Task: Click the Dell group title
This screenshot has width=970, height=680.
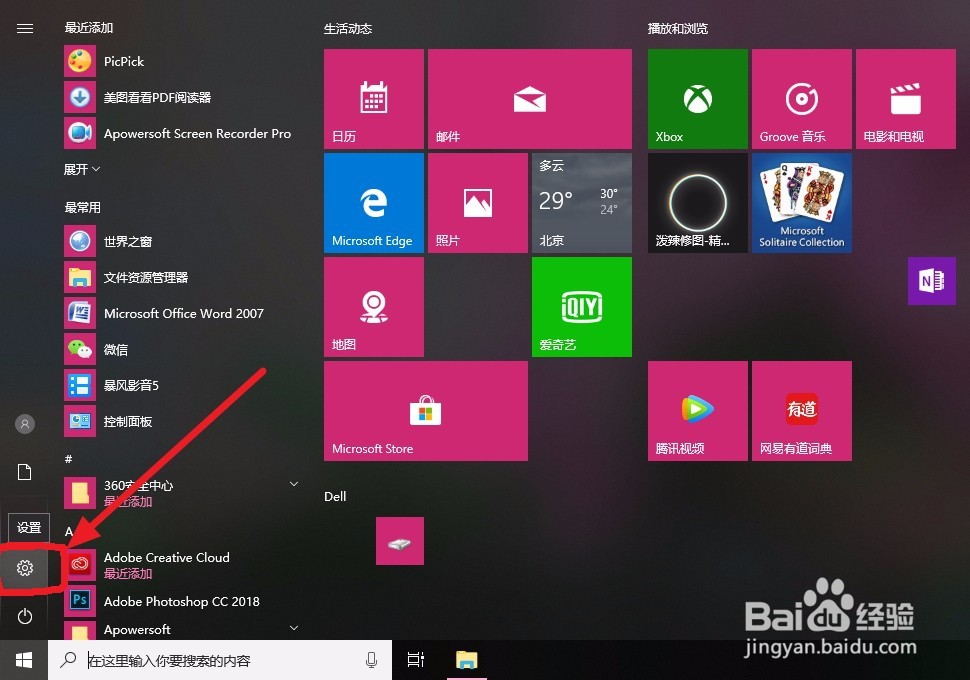Action: [x=335, y=496]
